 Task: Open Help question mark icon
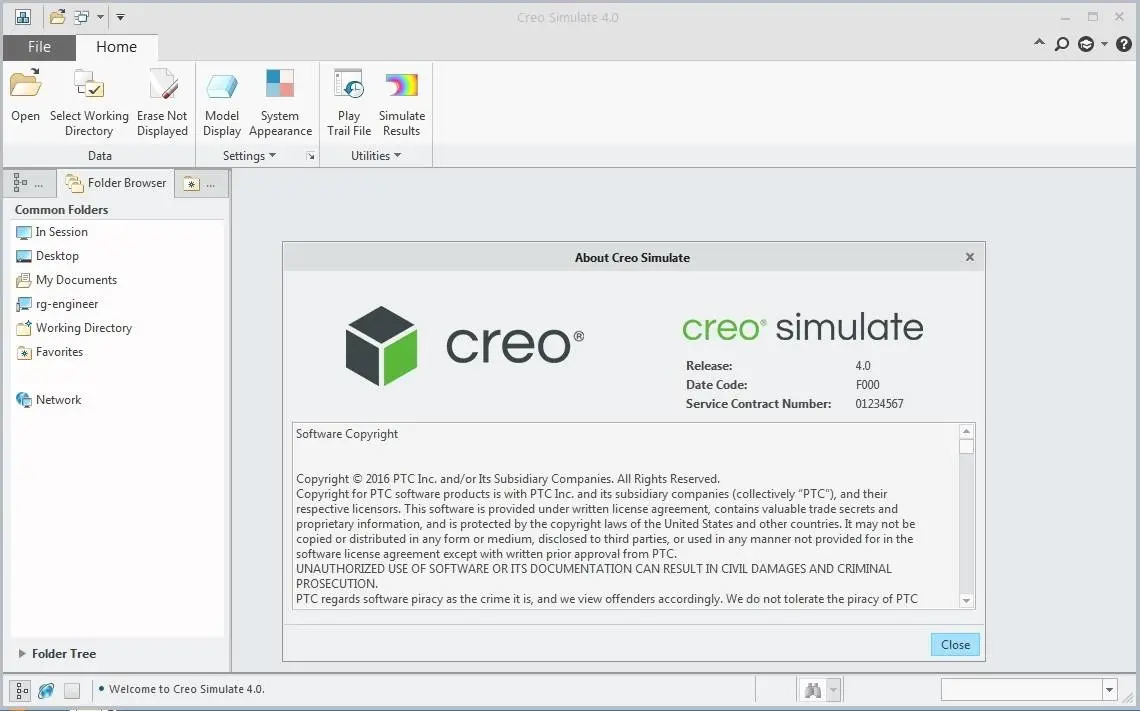pyautogui.click(x=1123, y=44)
